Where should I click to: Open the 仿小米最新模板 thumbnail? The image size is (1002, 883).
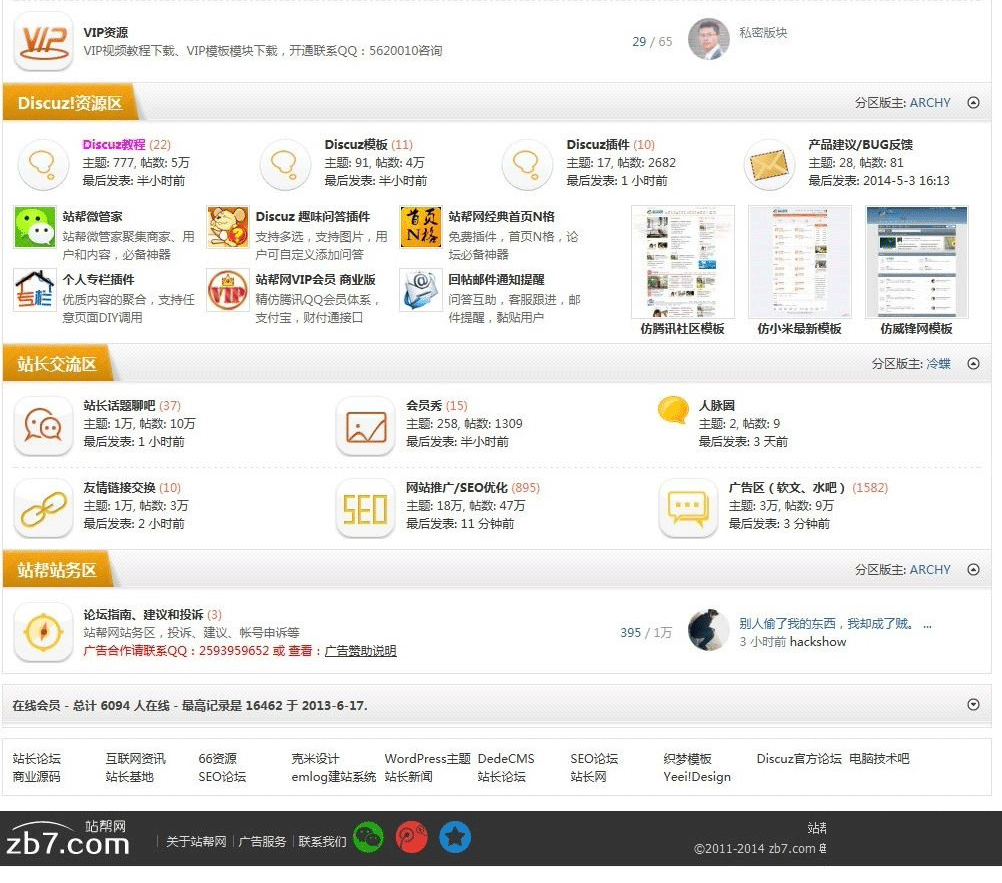(799, 262)
